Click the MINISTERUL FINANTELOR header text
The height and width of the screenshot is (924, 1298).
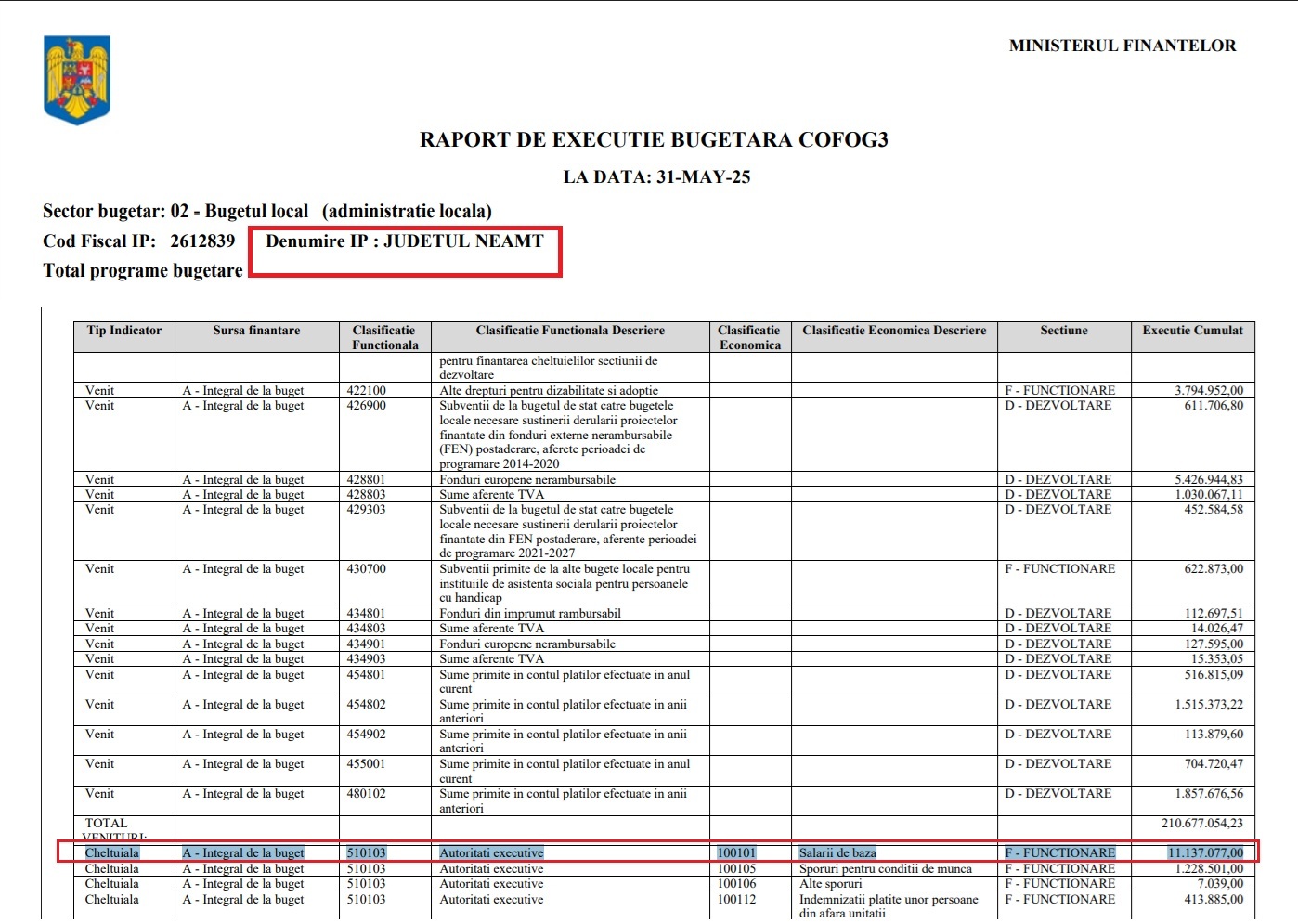tap(1123, 46)
